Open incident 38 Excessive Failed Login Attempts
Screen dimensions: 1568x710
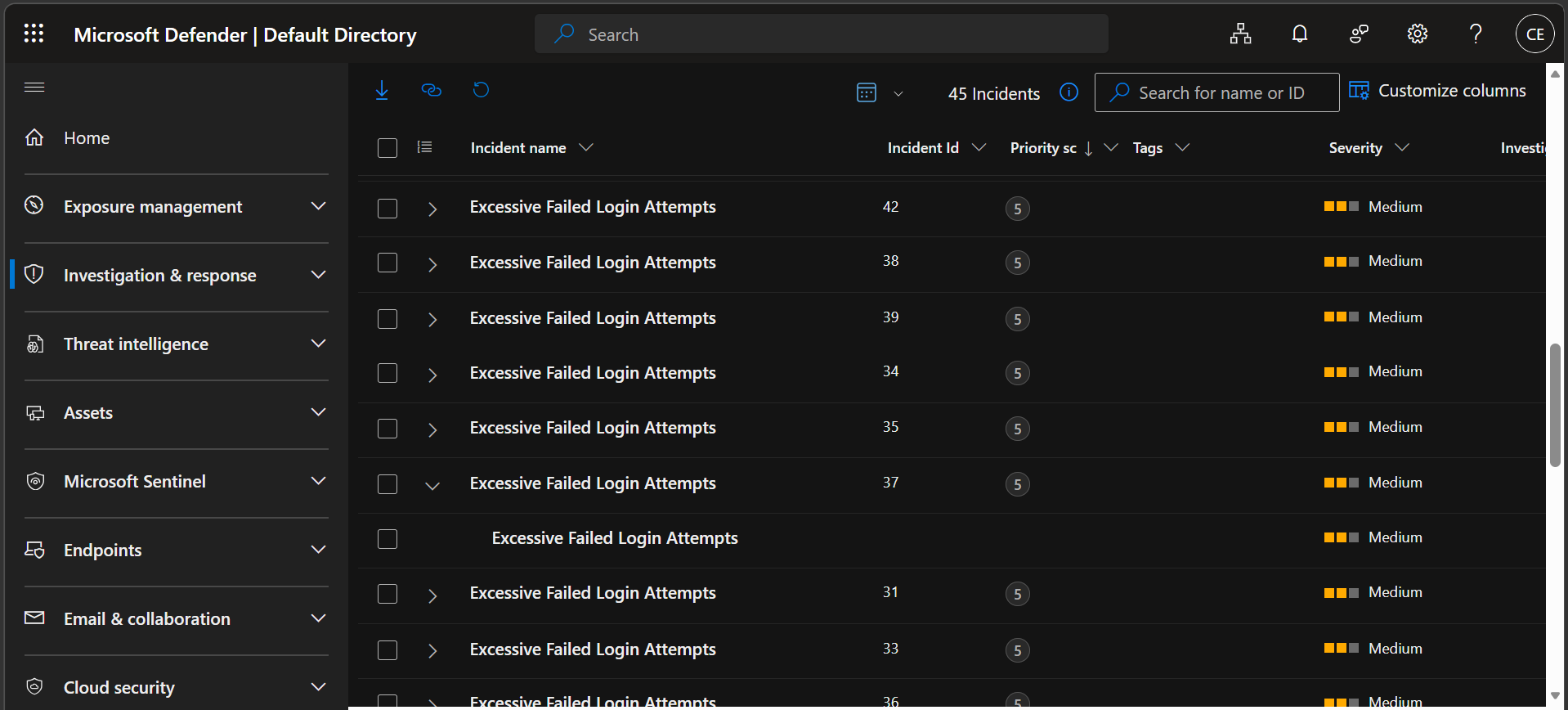593,263
